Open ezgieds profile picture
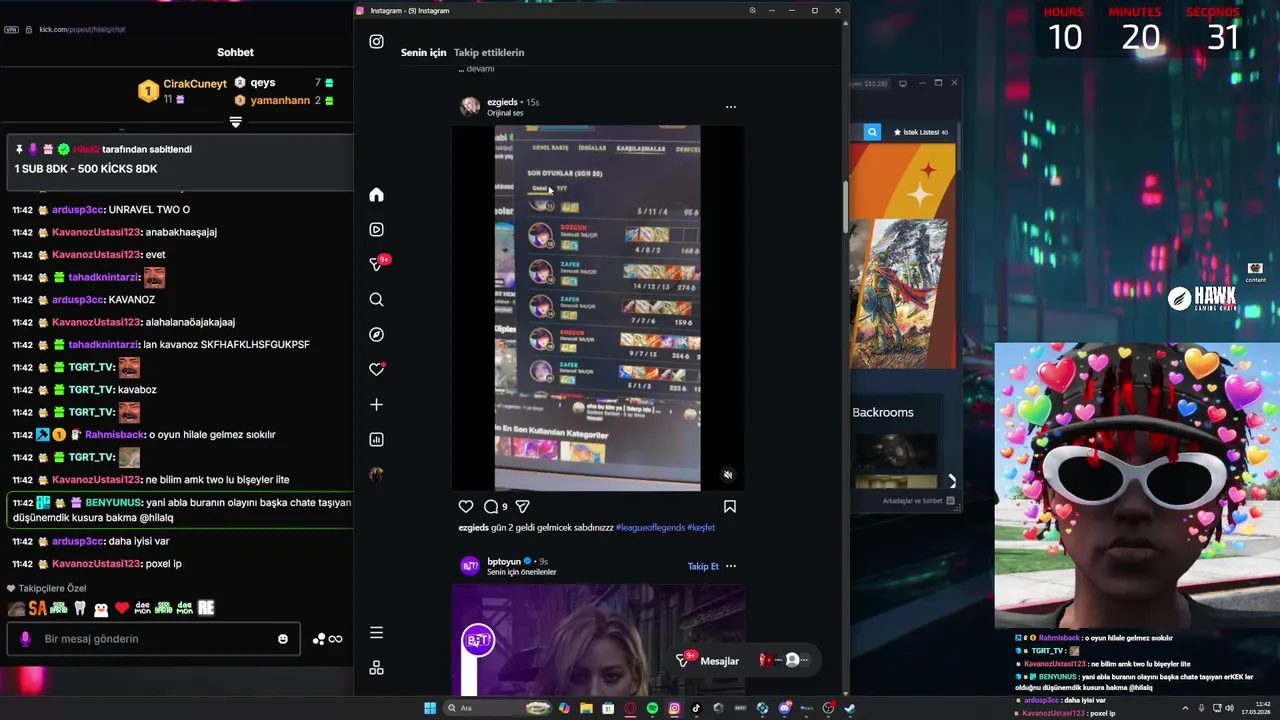 point(469,107)
